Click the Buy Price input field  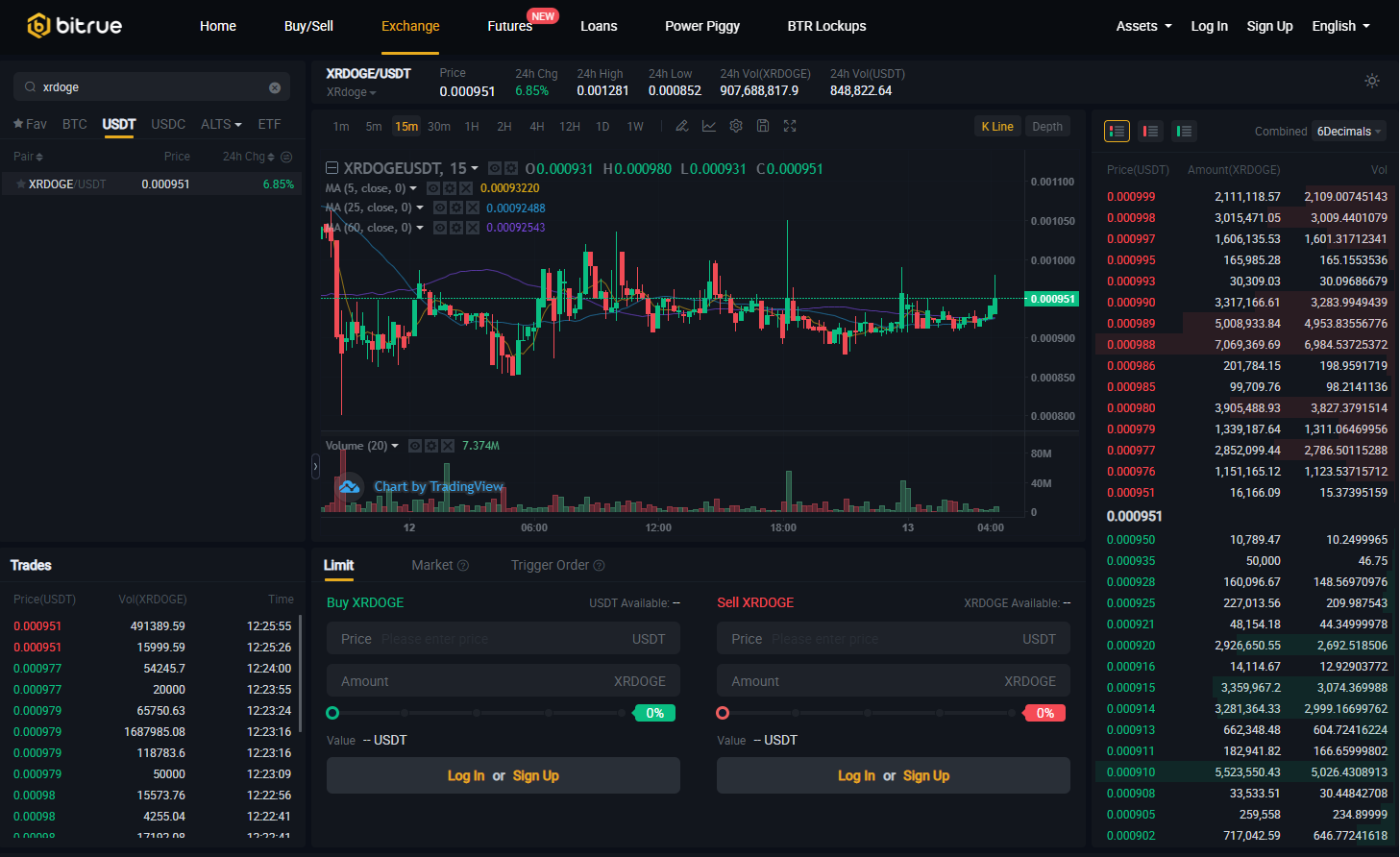pos(504,639)
